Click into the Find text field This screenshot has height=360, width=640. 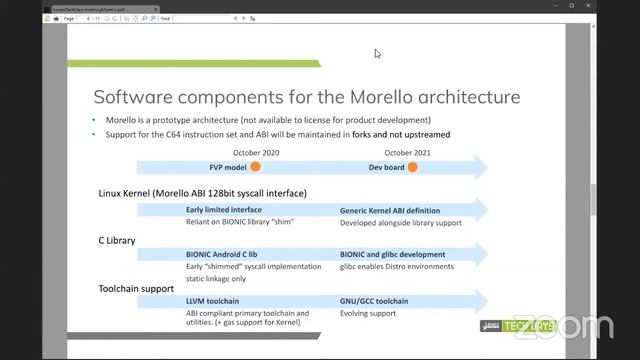coord(202,18)
